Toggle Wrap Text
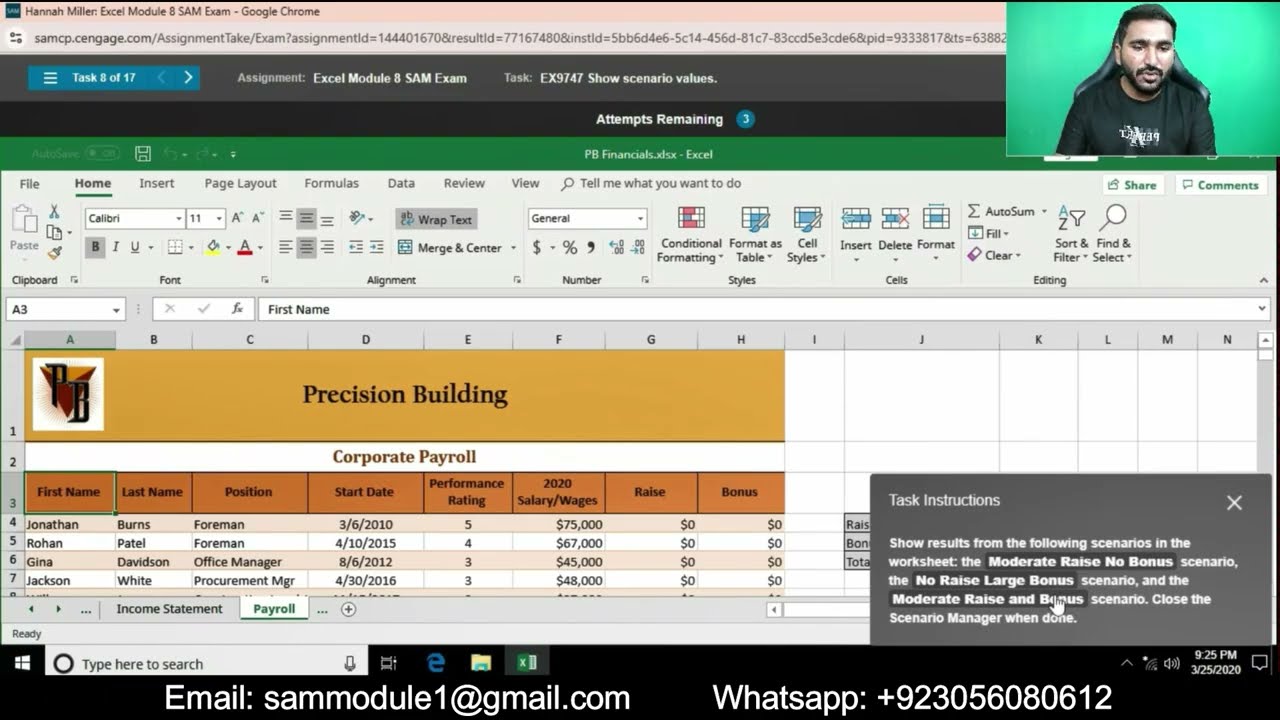1280x720 pixels. pyautogui.click(x=436, y=219)
